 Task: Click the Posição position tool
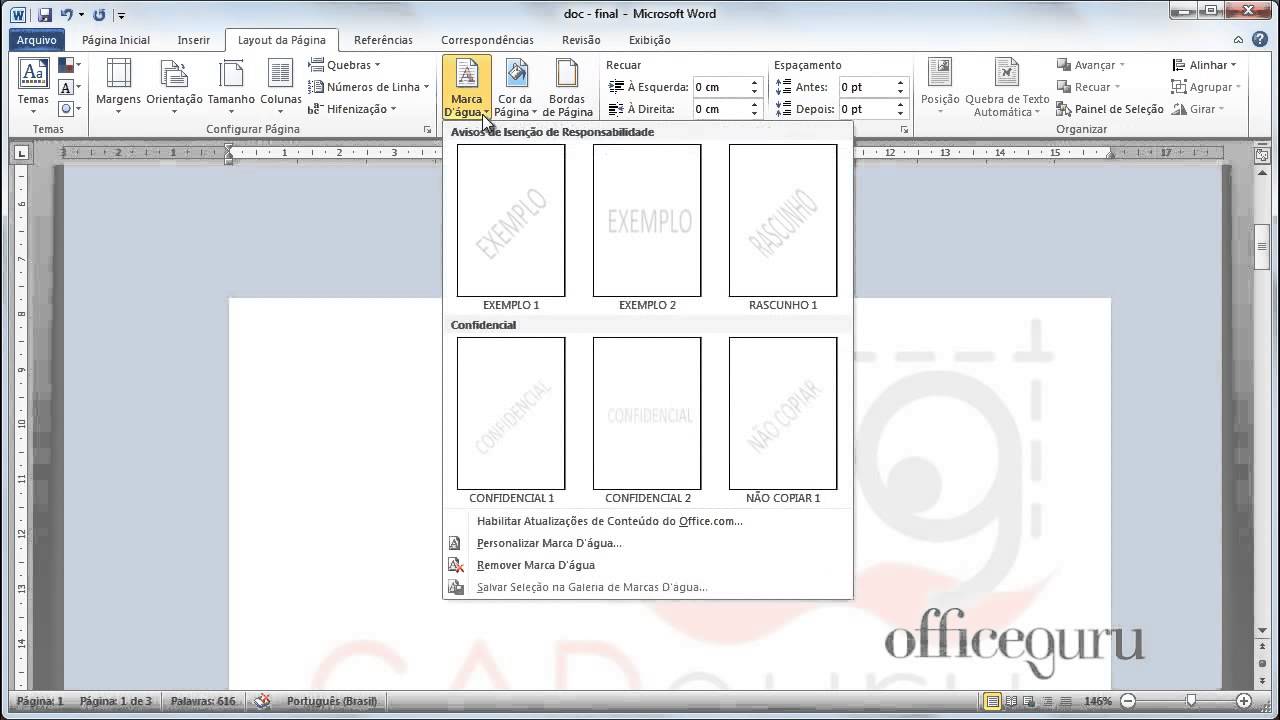click(940, 86)
